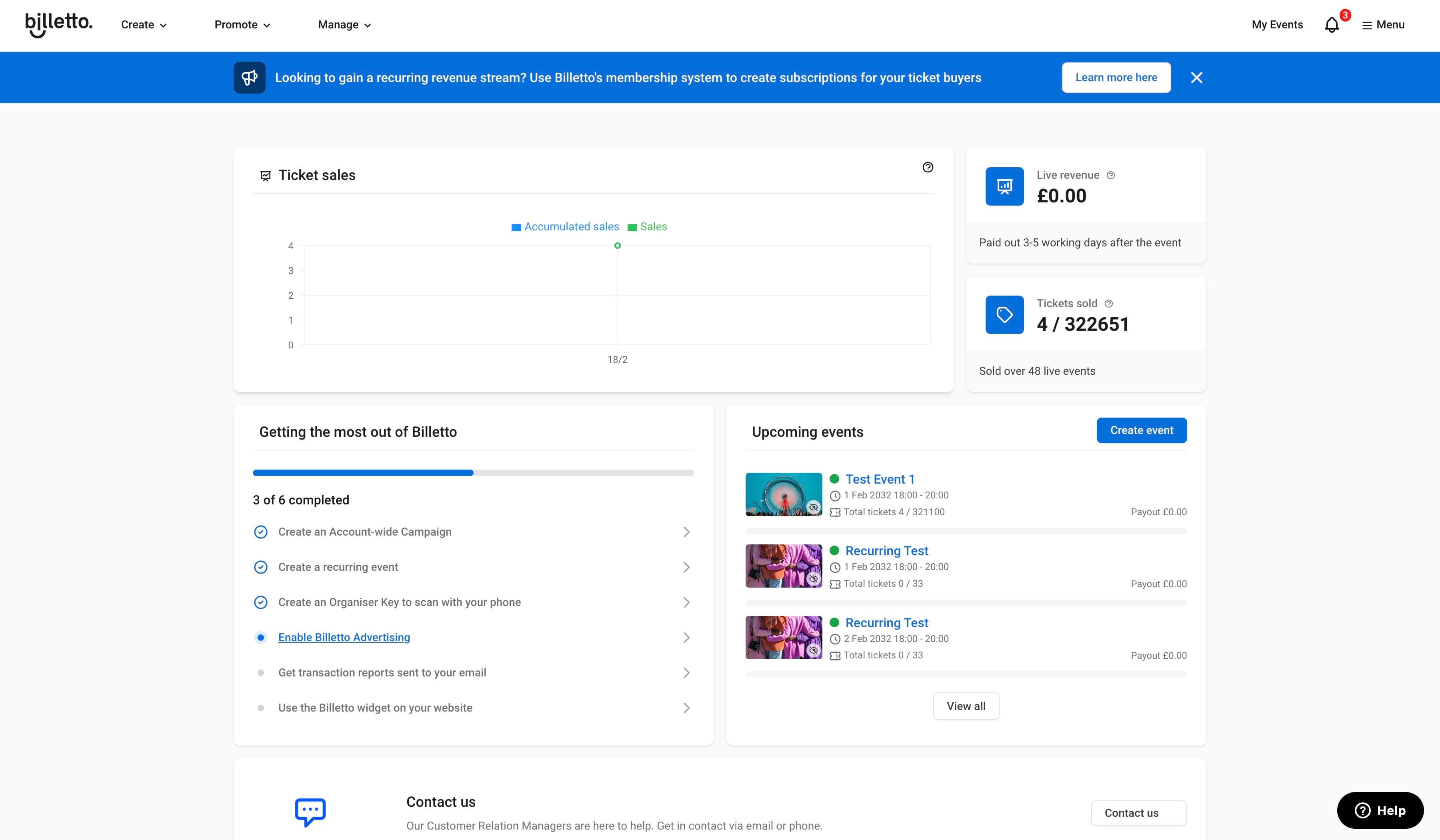1440x840 pixels.
Task: Click Test Event 1 ticket progress bar
Action: 966,532
